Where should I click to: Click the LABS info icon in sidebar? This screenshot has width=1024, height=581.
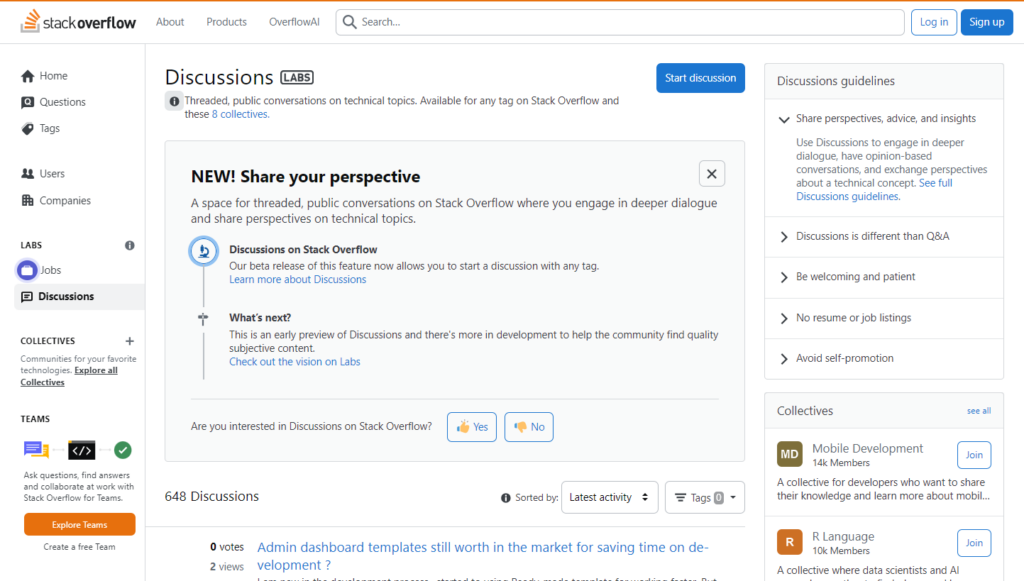tap(129, 245)
